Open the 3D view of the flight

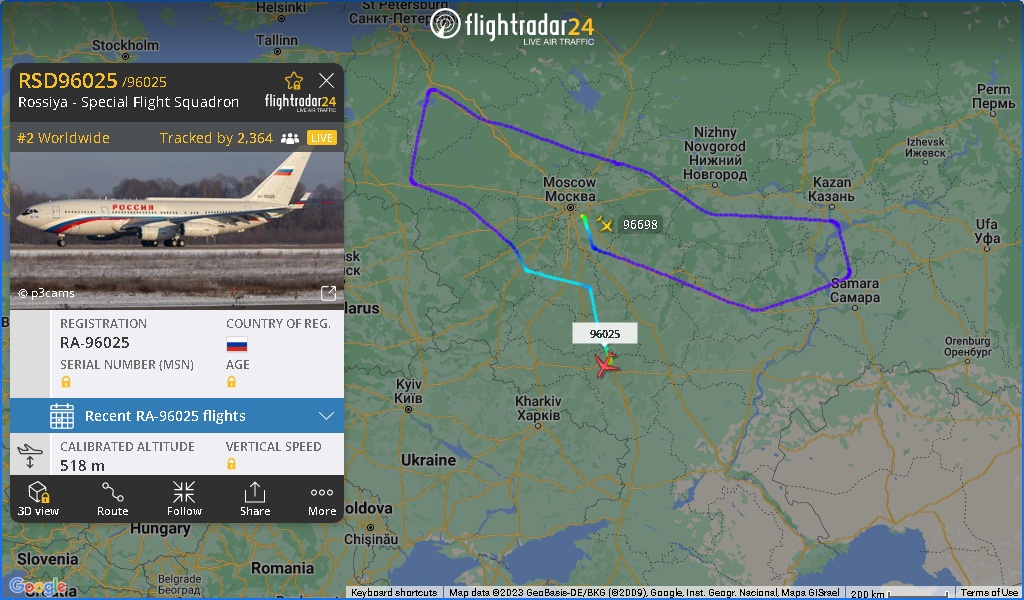click(39, 499)
